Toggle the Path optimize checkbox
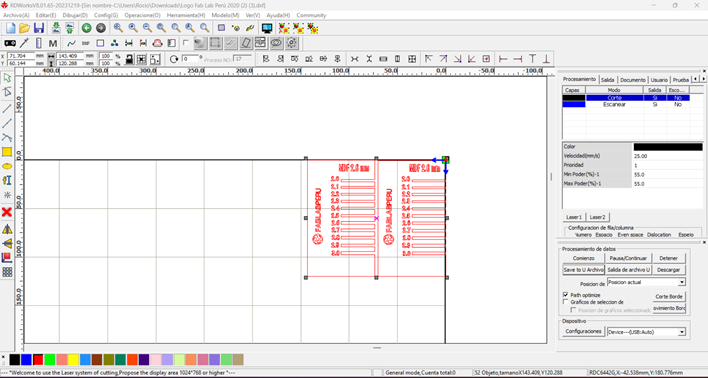 pyautogui.click(x=565, y=294)
